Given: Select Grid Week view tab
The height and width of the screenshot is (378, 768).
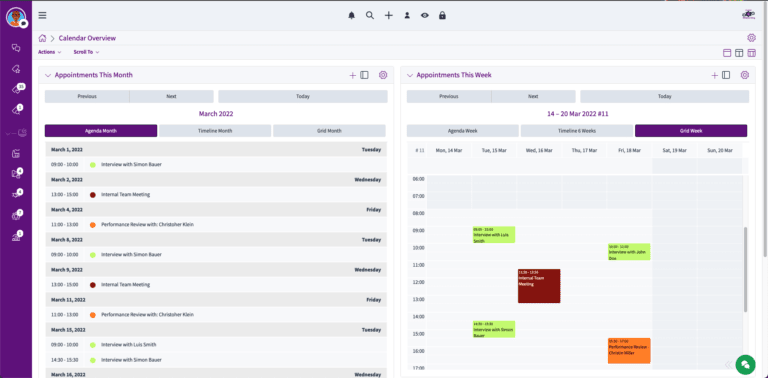Looking at the screenshot, I should (x=691, y=131).
